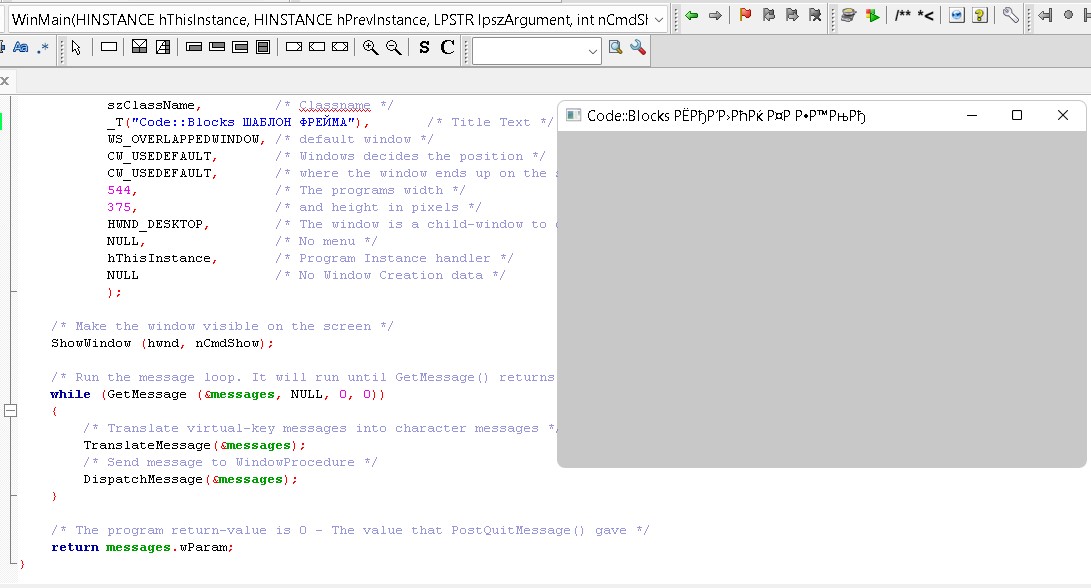The image size is (1091, 588).
Task: Click the gray jump forward arrow
Action: pos(715,15)
